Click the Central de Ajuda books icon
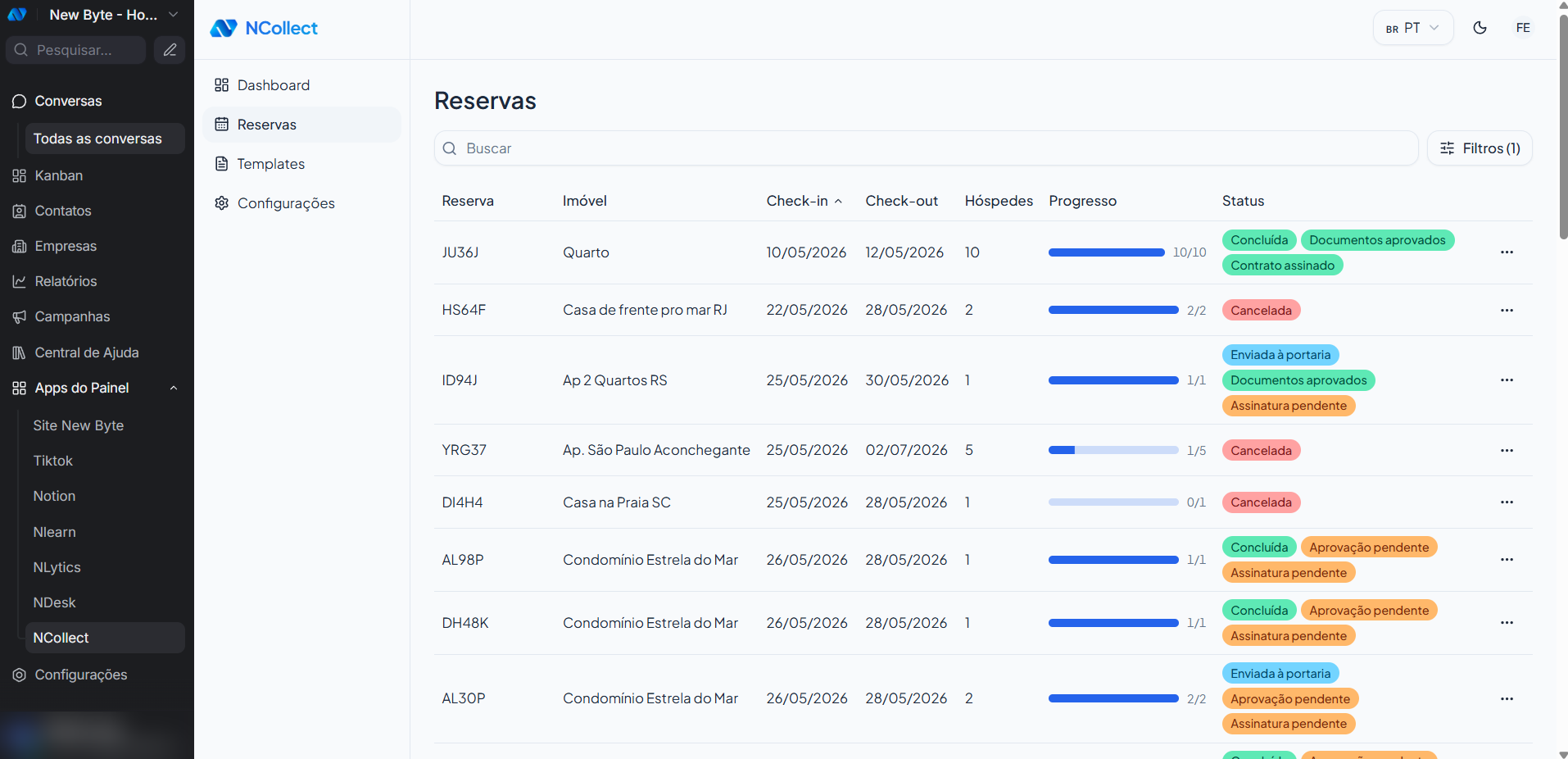 pyautogui.click(x=20, y=353)
